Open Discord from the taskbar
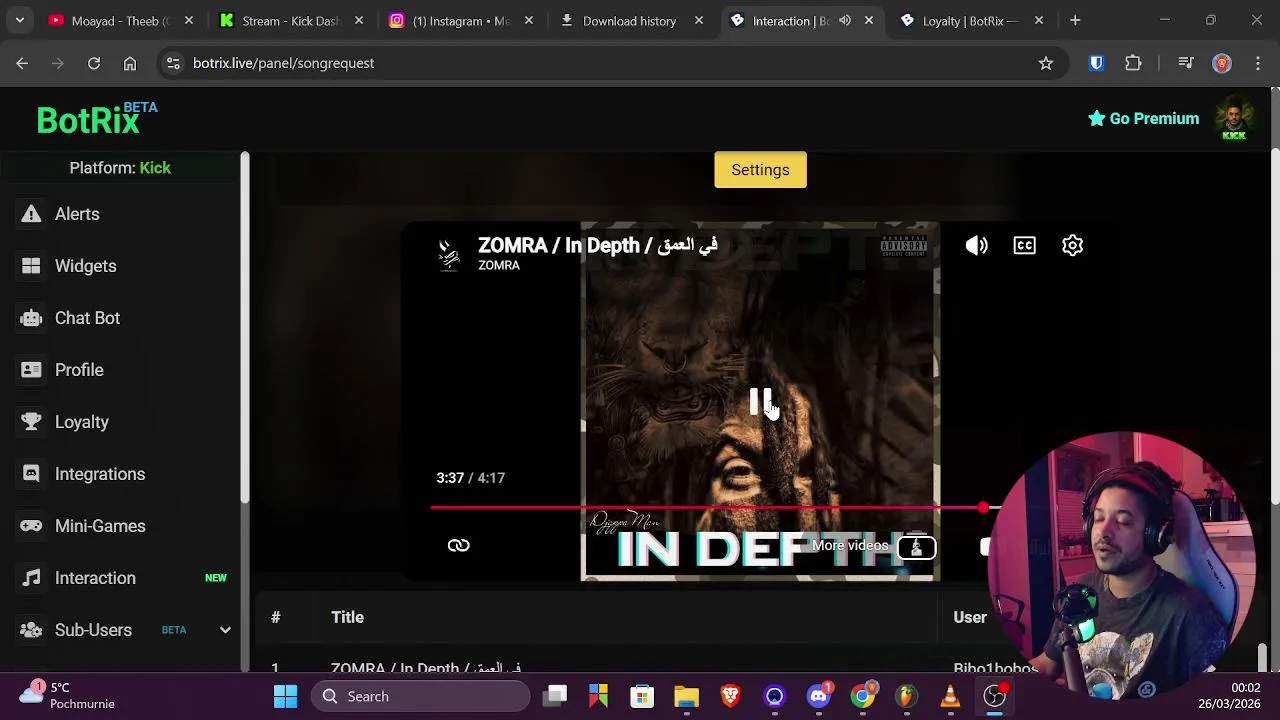Screen dimensions: 1280x720 [x=819, y=696]
